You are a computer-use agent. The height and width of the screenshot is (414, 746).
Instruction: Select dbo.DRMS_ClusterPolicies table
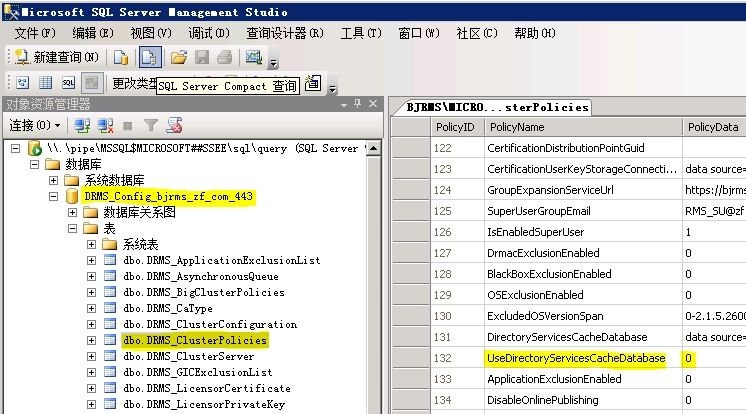(195, 340)
